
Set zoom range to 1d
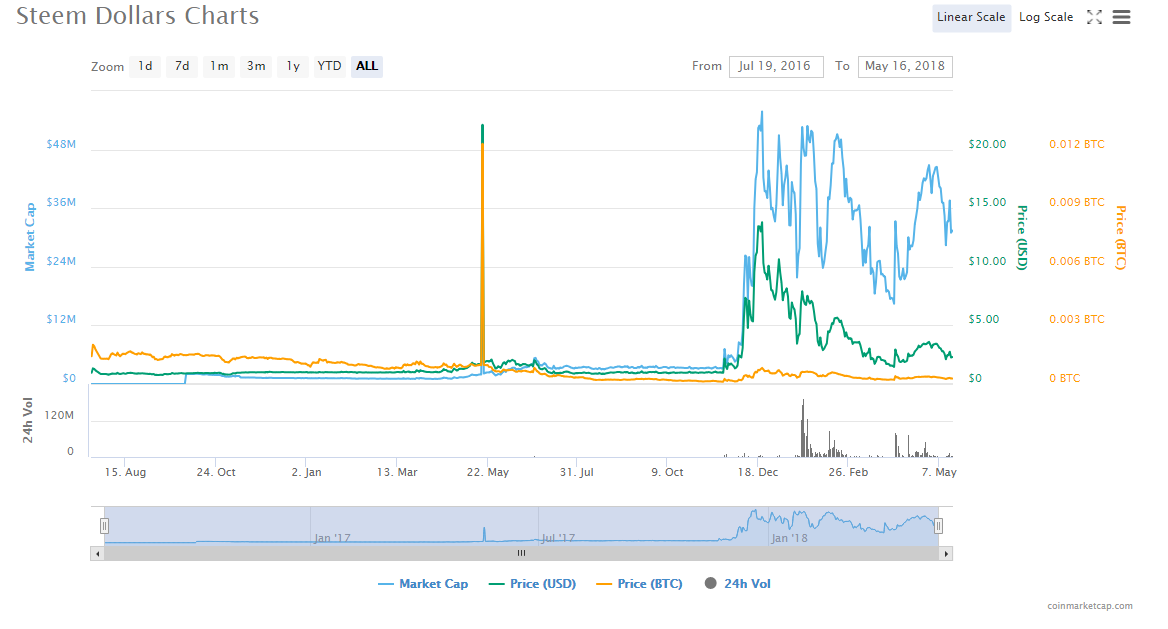pos(145,66)
